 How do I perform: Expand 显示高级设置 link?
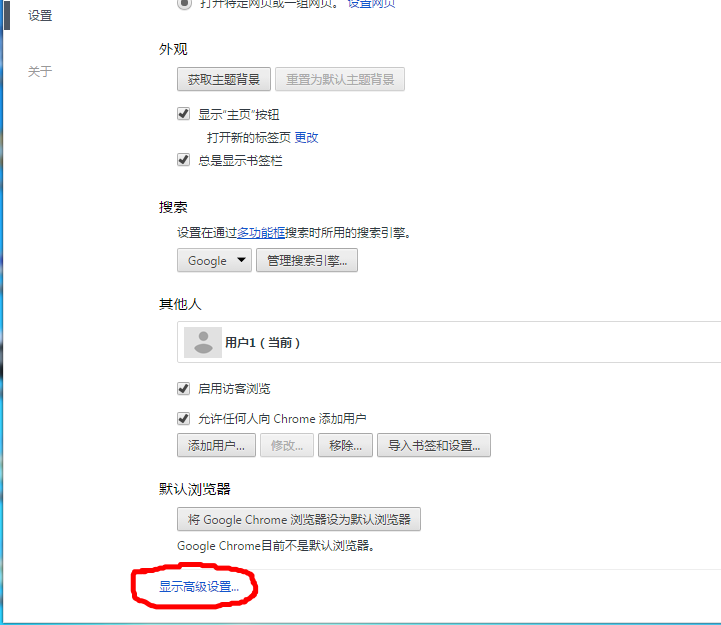click(x=200, y=587)
